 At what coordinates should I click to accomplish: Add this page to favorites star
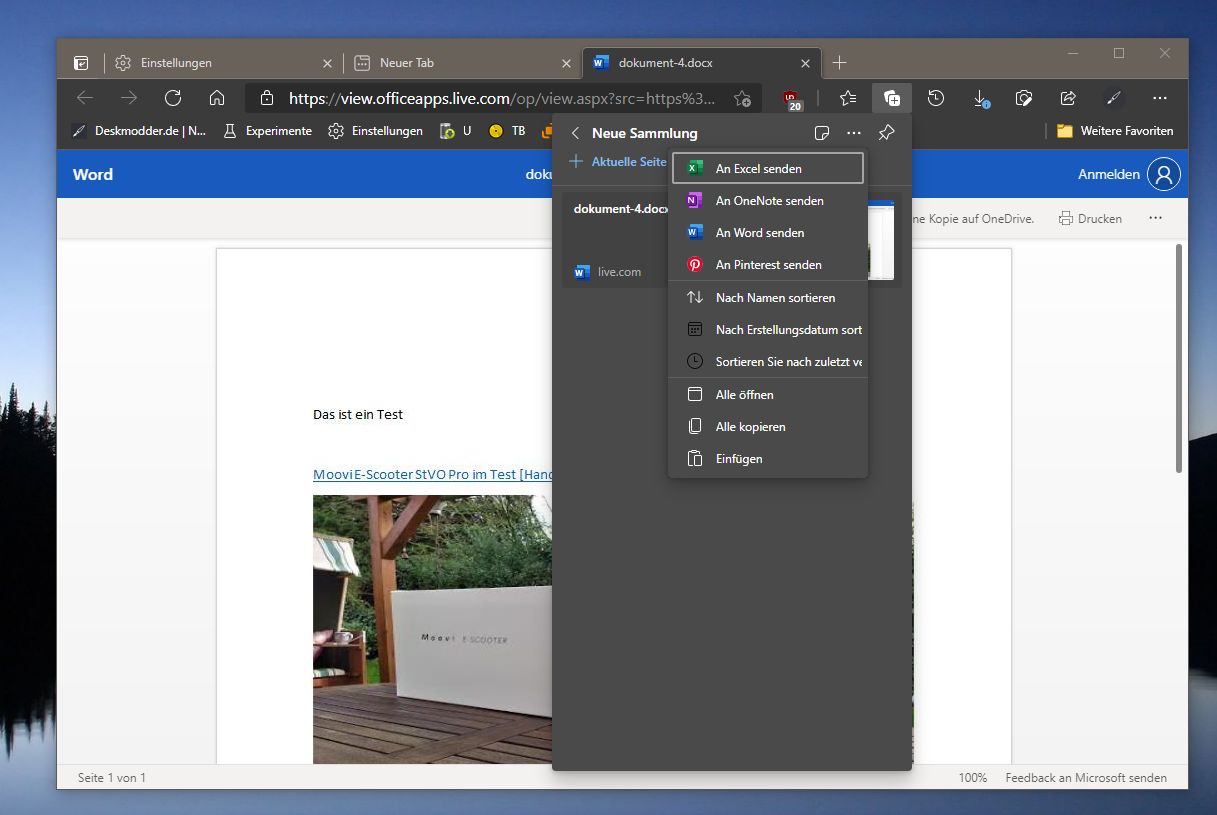pyautogui.click(x=742, y=98)
